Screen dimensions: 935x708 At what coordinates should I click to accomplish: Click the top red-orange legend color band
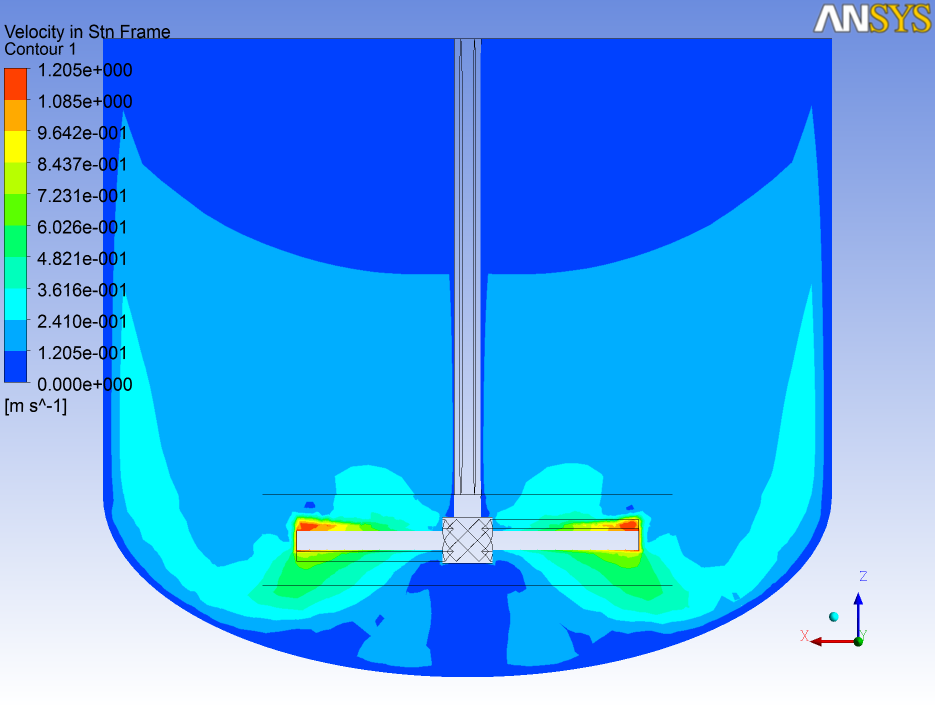point(15,84)
